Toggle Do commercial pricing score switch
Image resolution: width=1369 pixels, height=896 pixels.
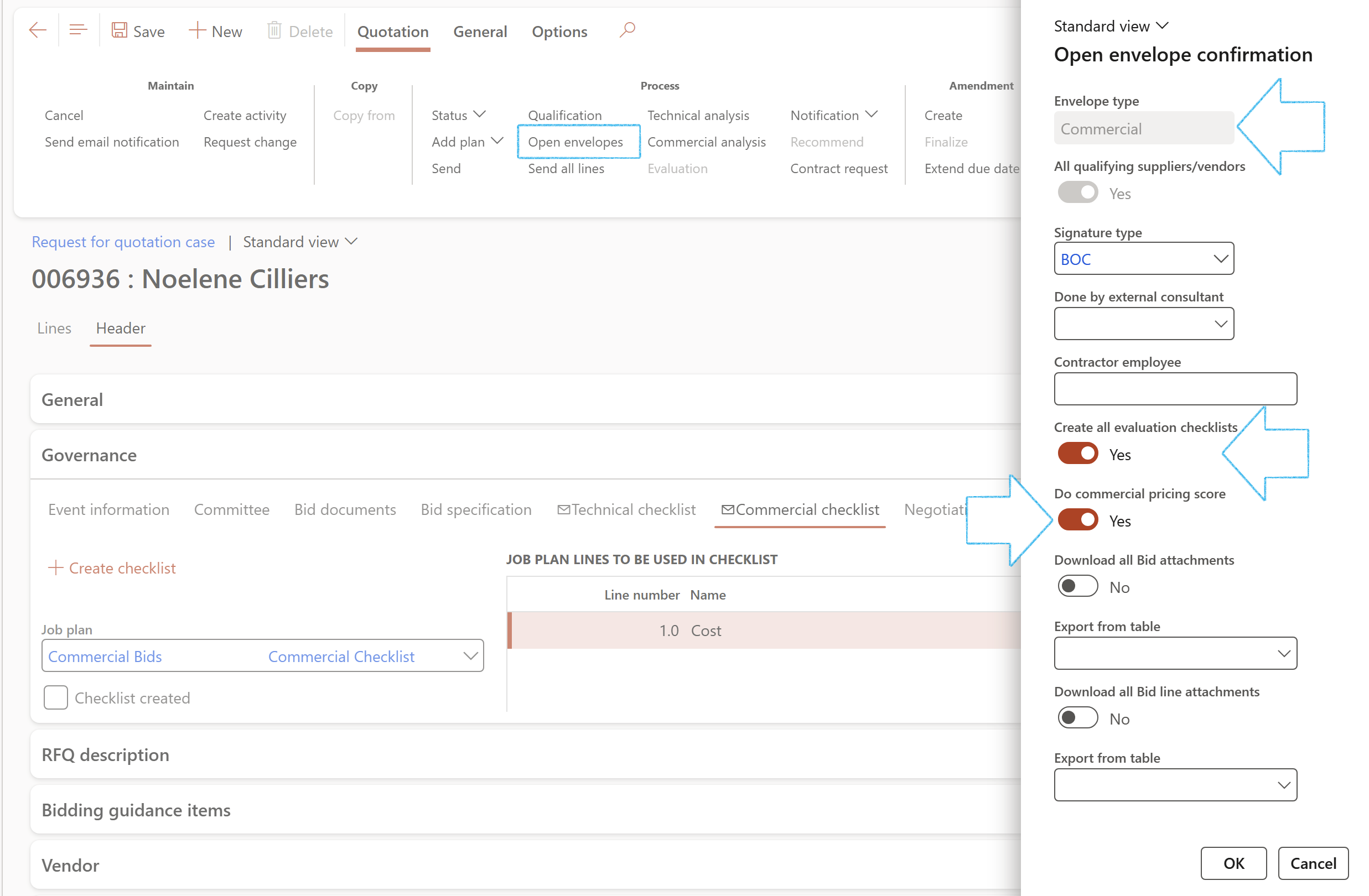[x=1077, y=520]
